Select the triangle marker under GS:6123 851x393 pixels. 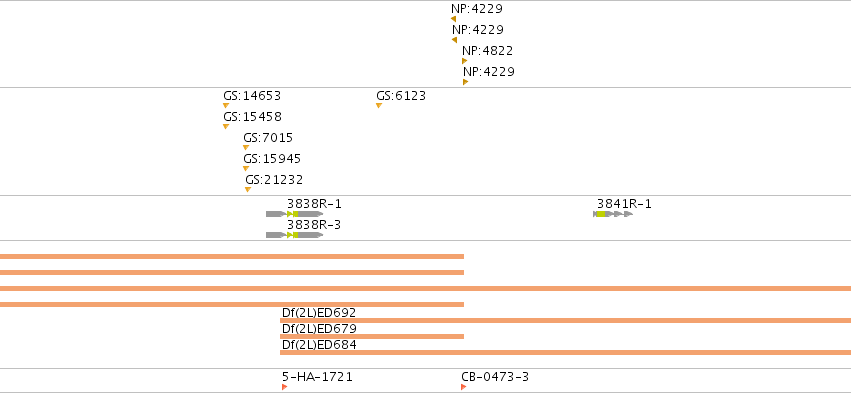pyautogui.click(x=379, y=105)
